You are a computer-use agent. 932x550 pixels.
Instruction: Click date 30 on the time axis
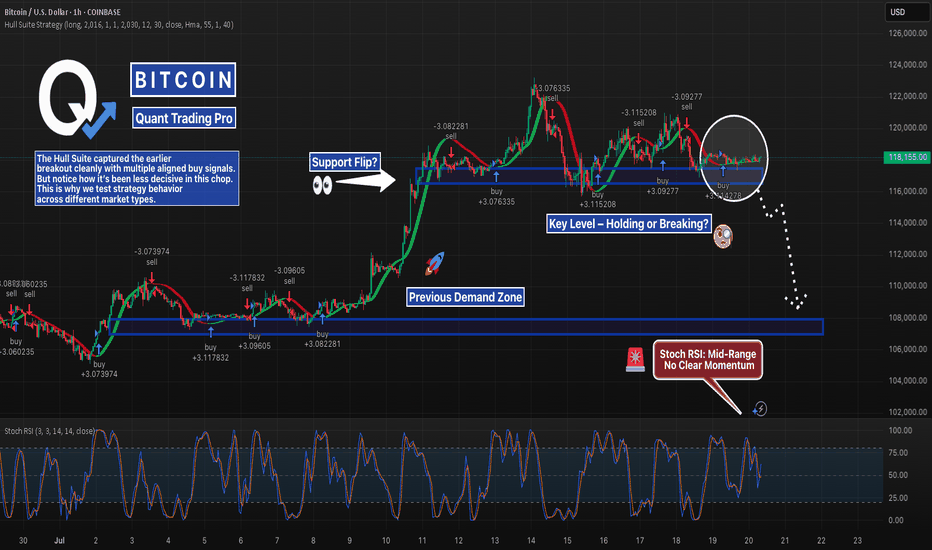click(x=23, y=540)
